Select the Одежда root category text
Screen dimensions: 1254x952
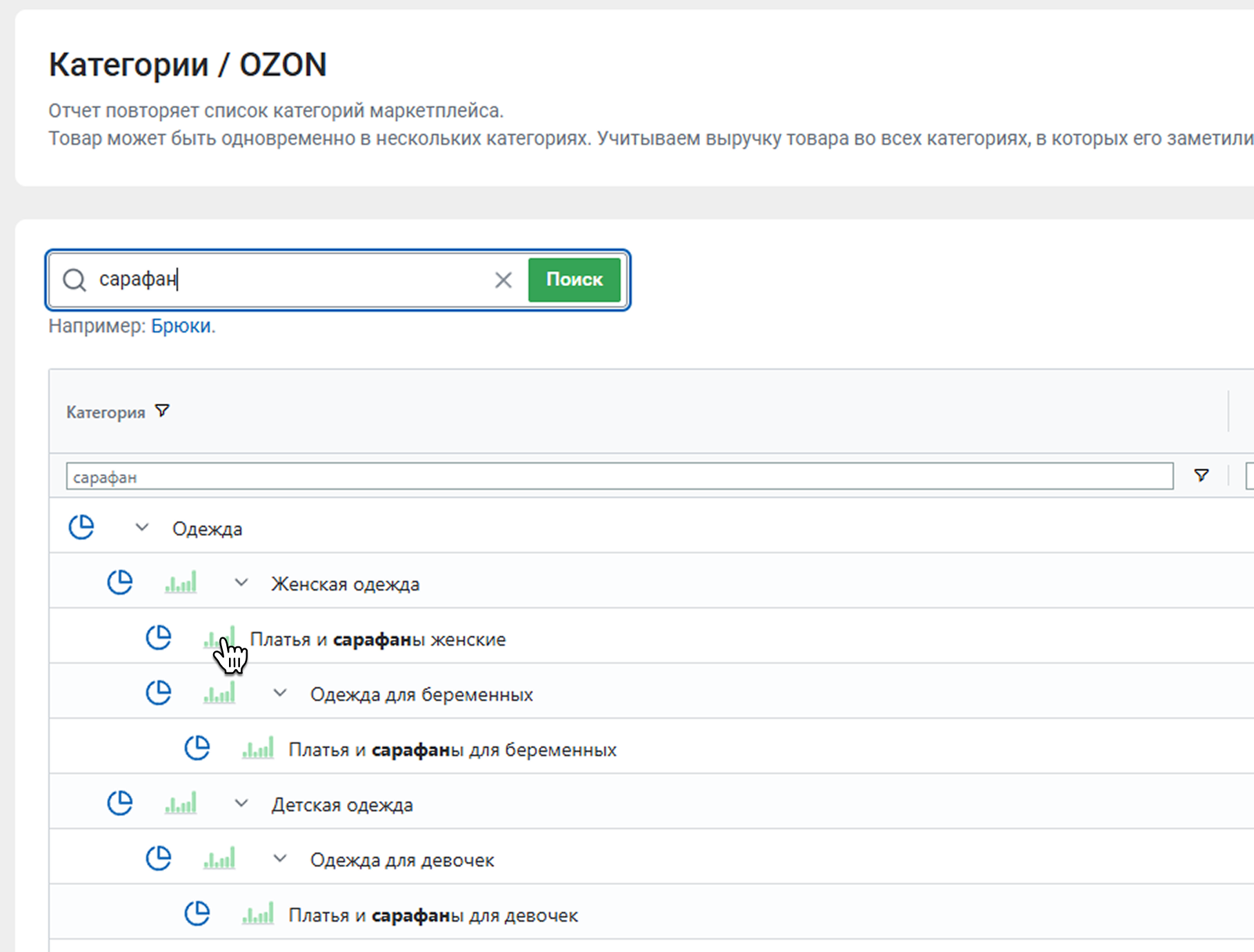coord(207,529)
